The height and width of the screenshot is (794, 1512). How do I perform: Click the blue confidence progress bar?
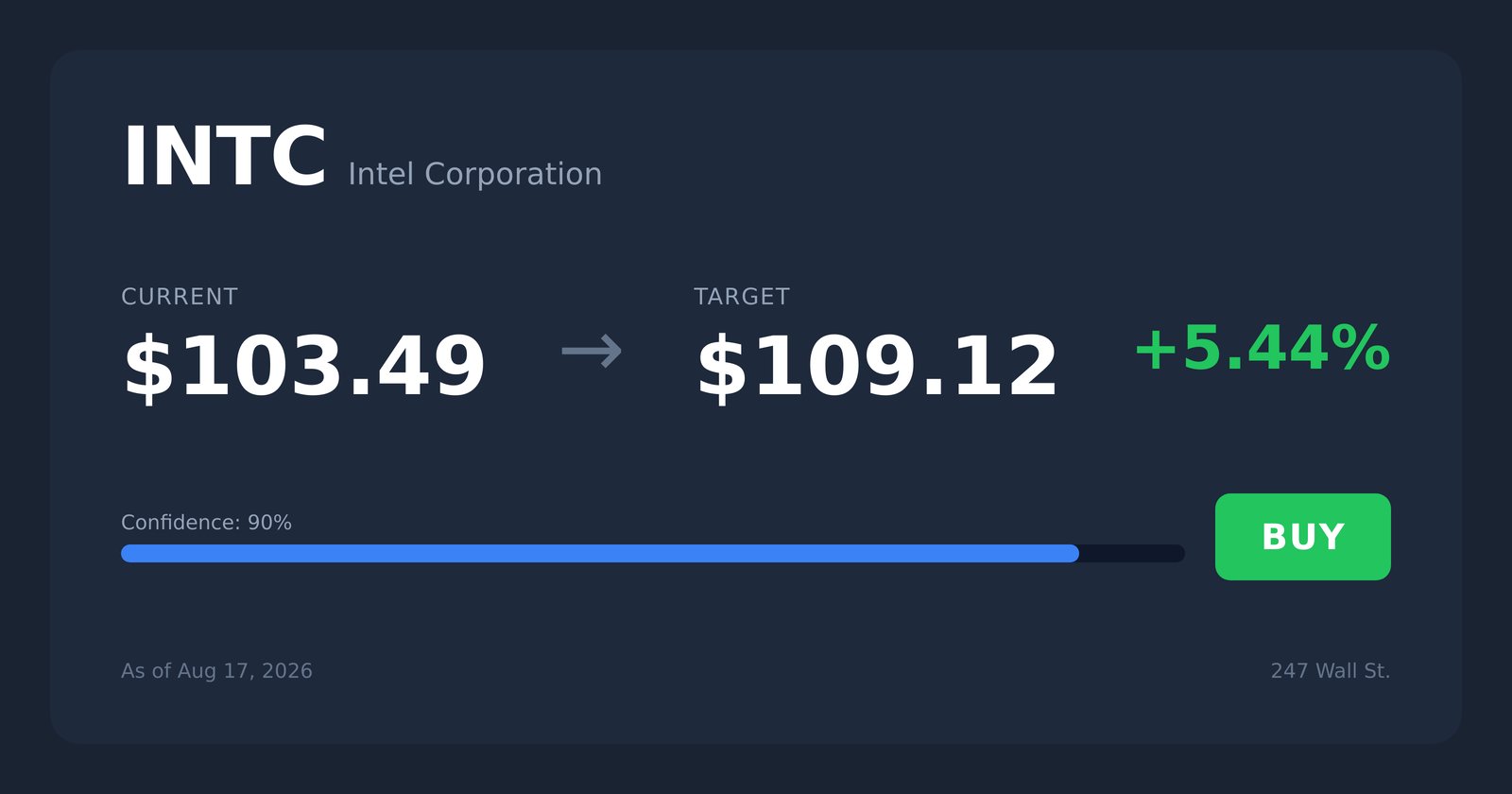click(600, 553)
